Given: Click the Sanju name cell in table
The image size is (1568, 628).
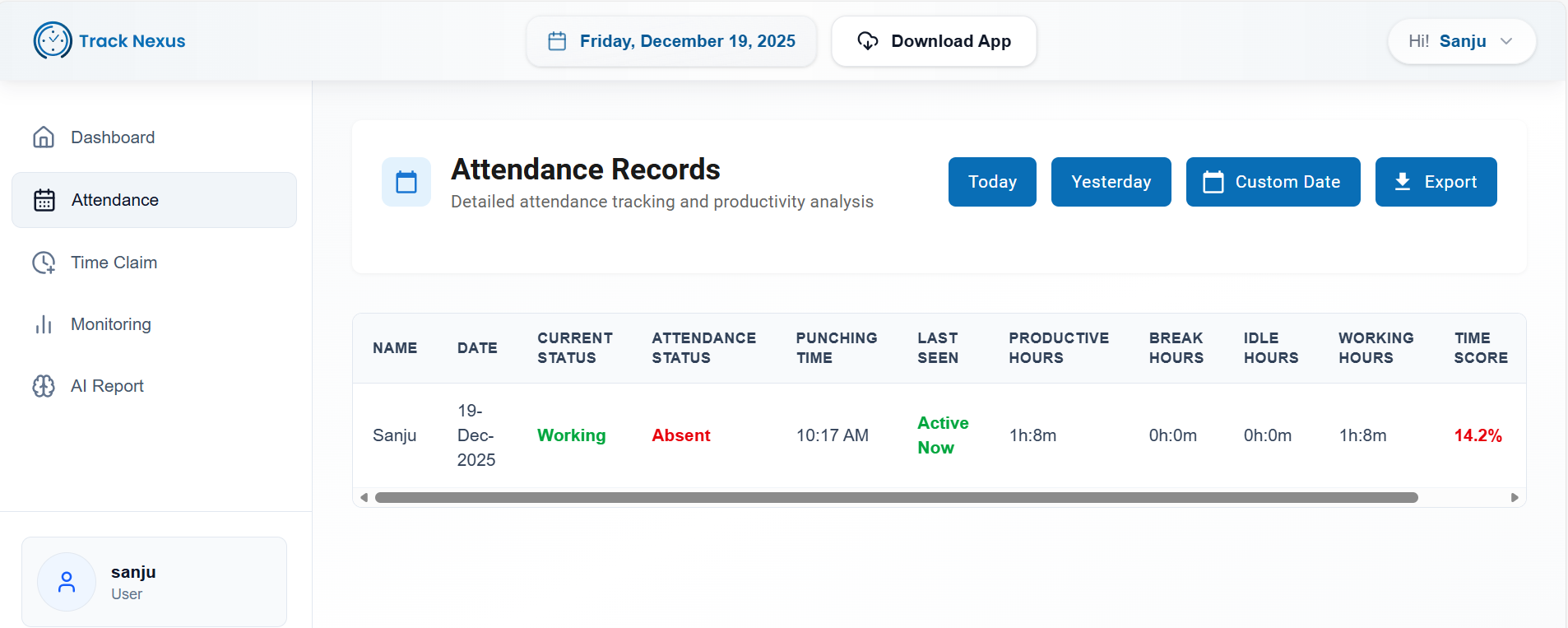Looking at the screenshot, I should 395,435.
